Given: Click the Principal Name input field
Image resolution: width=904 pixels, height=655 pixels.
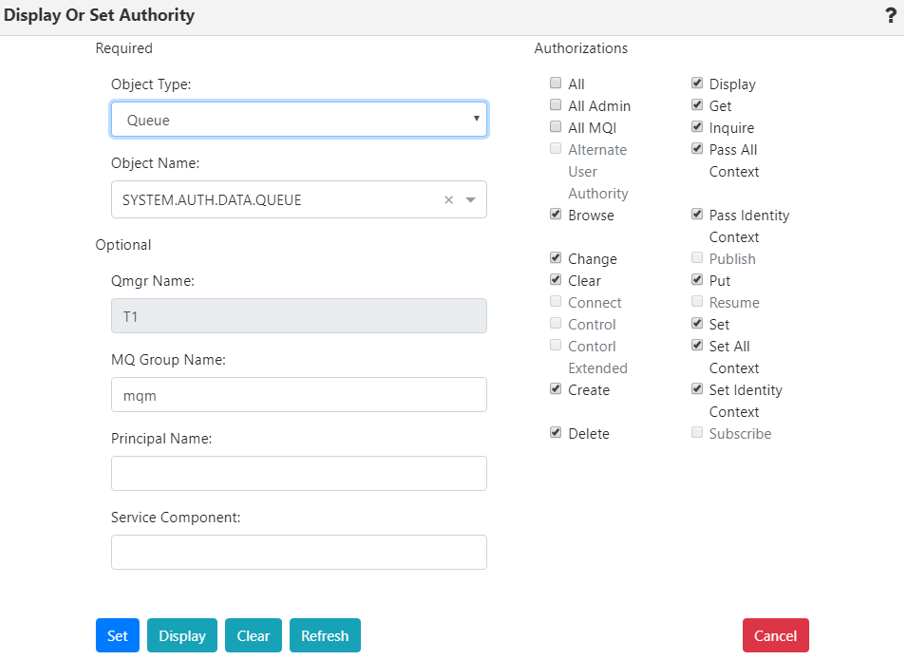Looking at the screenshot, I should (299, 474).
